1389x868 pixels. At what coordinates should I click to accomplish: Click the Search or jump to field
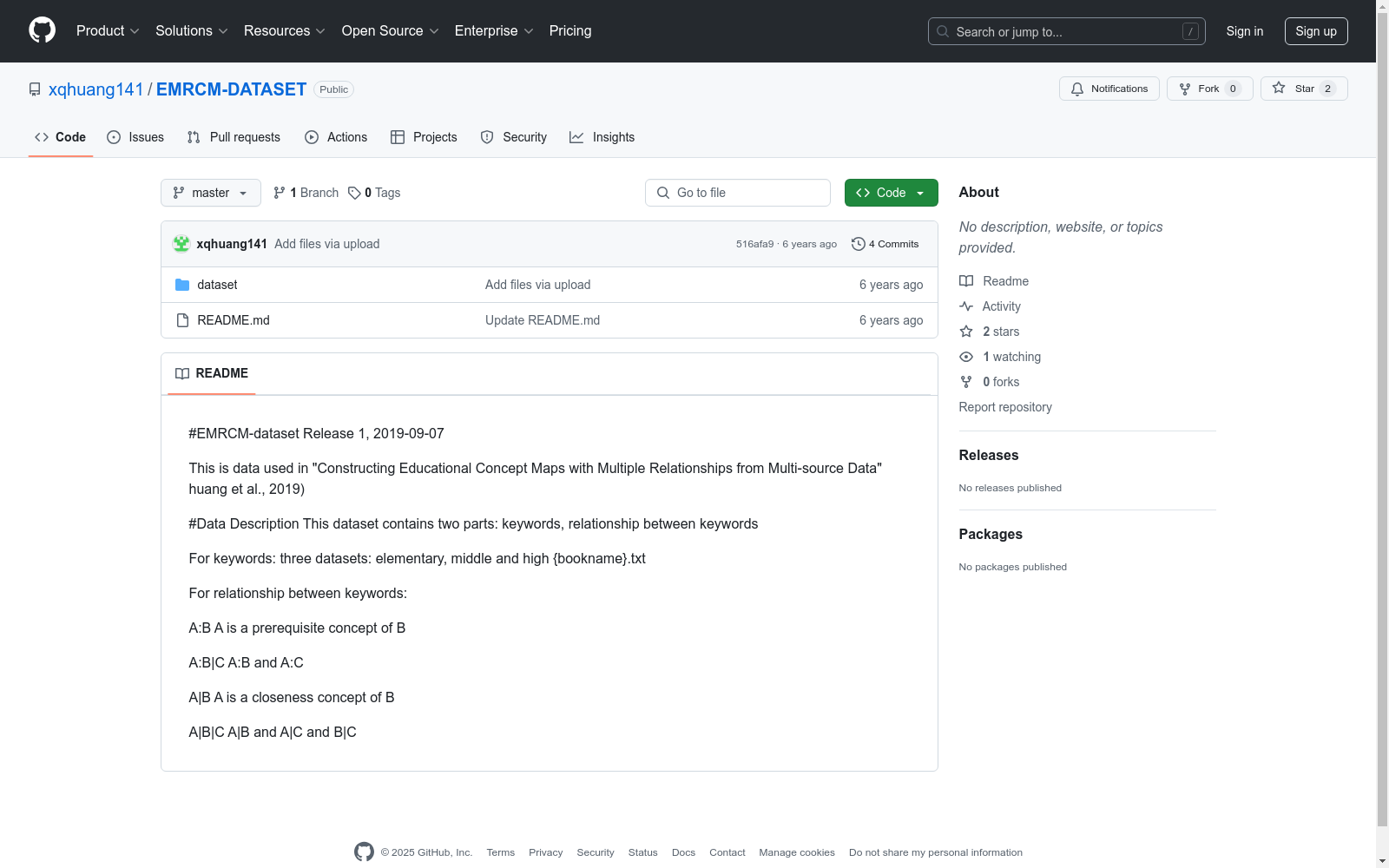tap(1067, 31)
